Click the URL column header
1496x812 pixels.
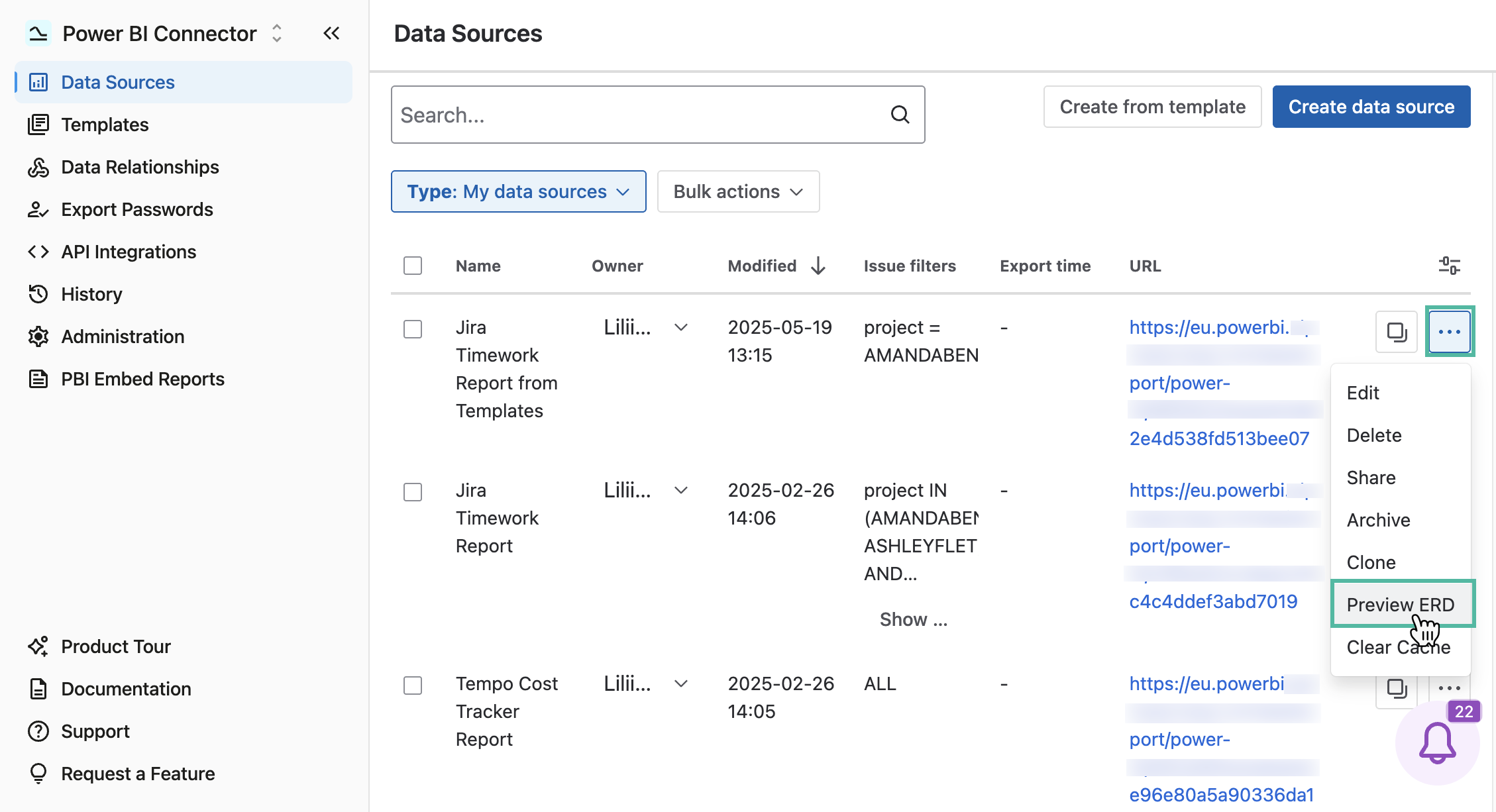pyautogui.click(x=1145, y=266)
